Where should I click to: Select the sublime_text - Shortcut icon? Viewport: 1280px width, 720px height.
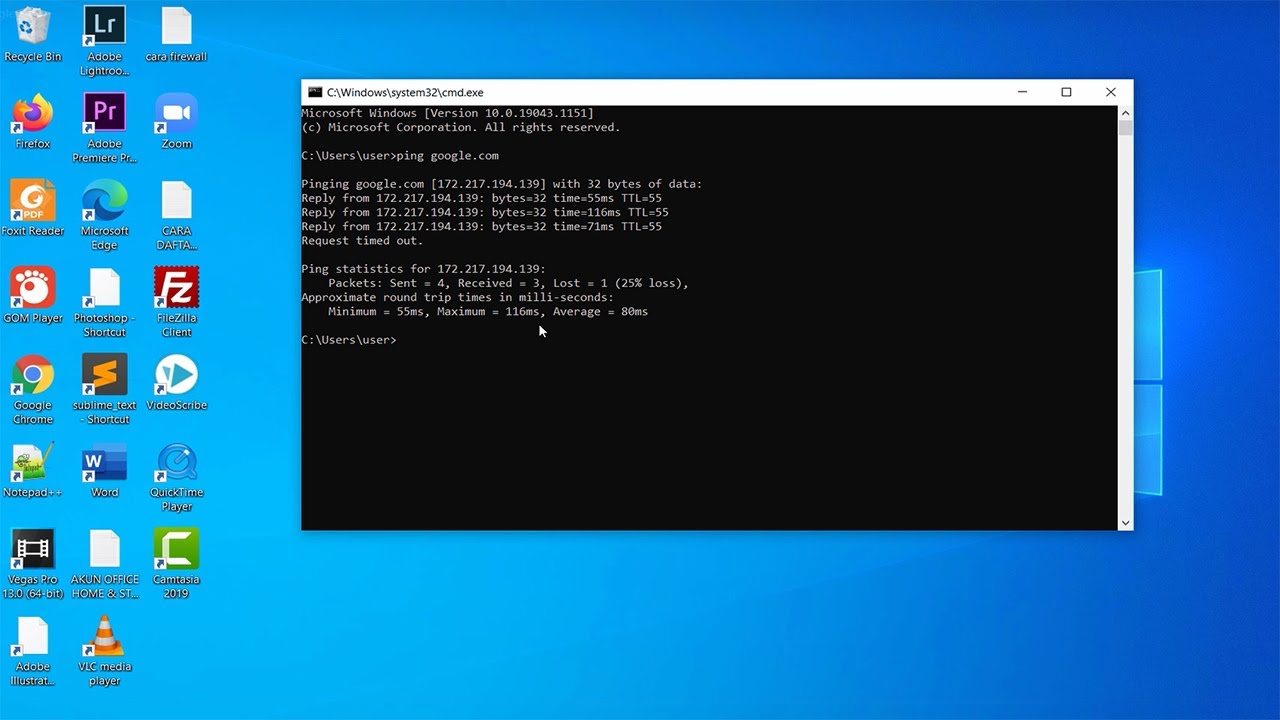pyautogui.click(x=104, y=389)
